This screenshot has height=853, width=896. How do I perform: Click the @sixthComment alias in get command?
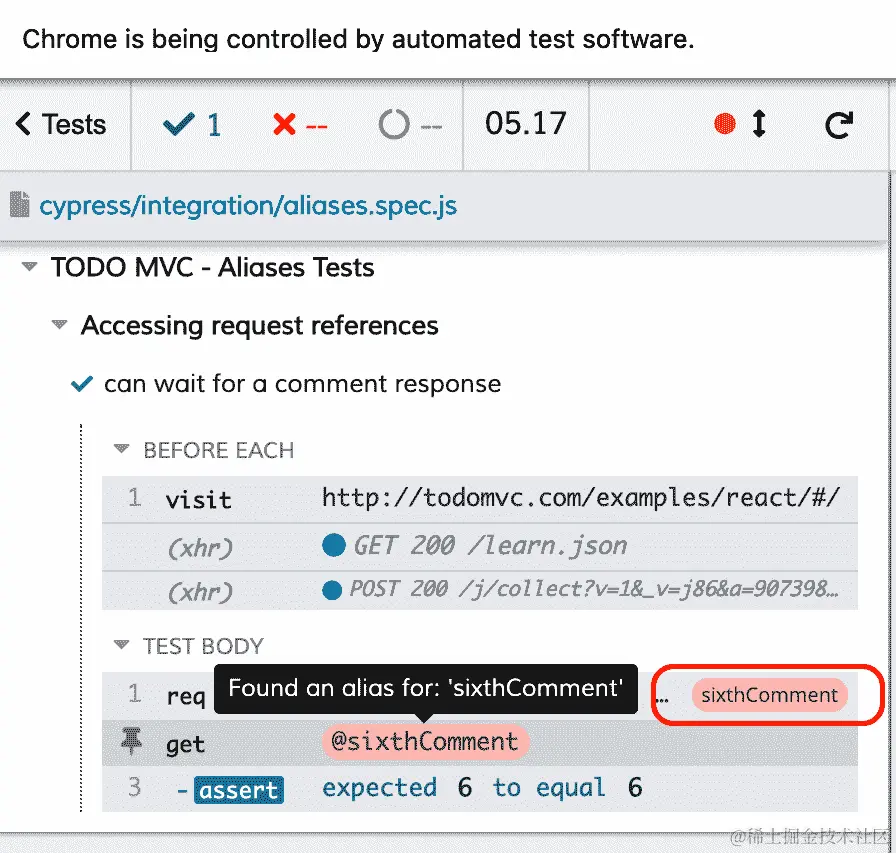click(x=425, y=742)
